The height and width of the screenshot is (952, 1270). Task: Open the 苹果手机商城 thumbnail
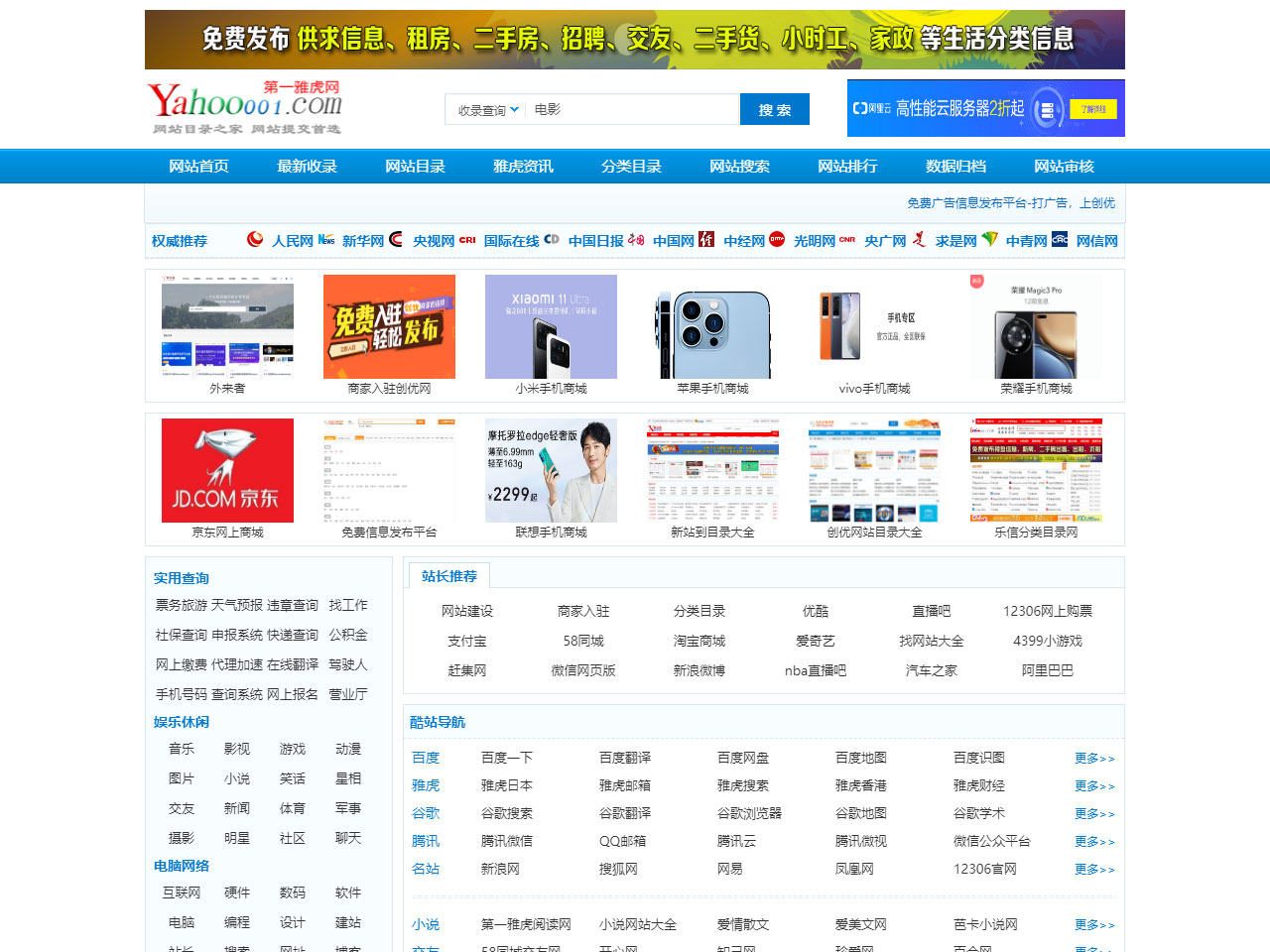[x=712, y=327]
